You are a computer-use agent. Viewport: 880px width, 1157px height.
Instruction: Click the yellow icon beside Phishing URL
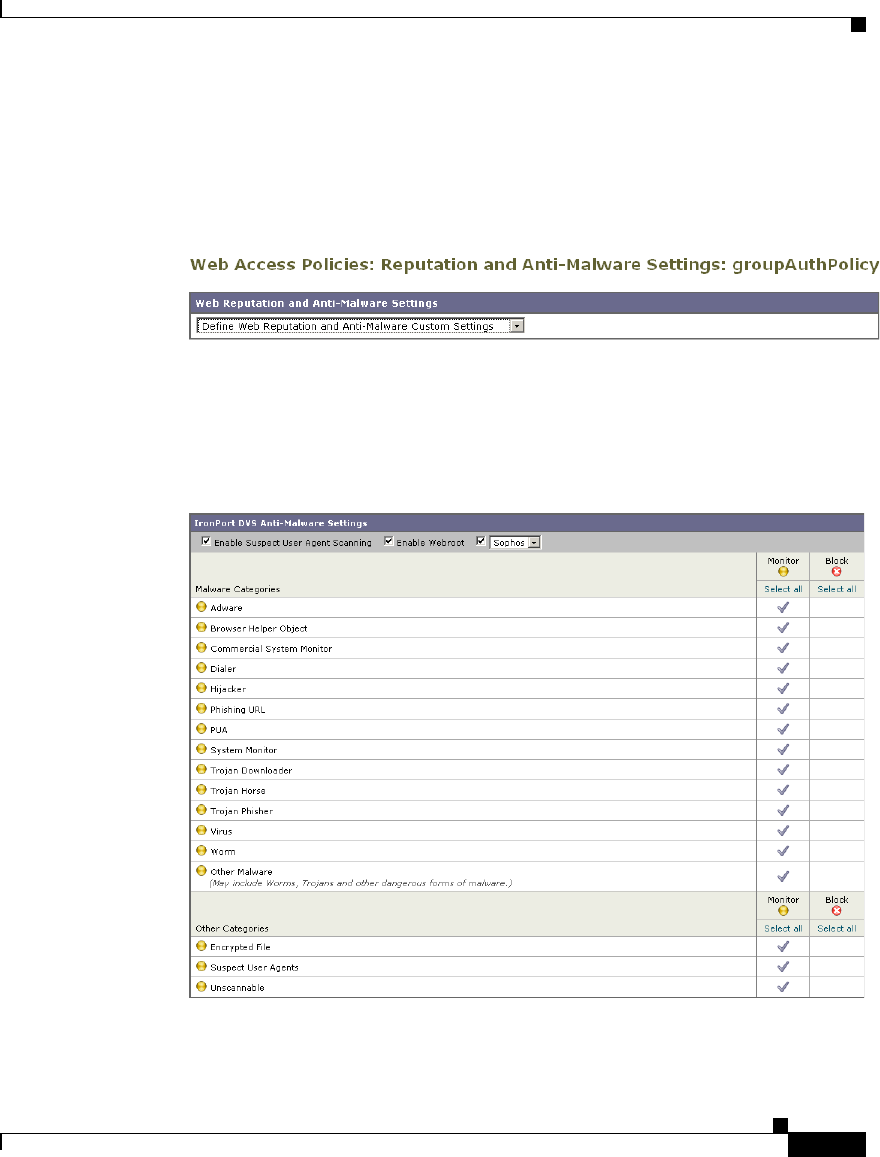pyautogui.click(x=201, y=708)
